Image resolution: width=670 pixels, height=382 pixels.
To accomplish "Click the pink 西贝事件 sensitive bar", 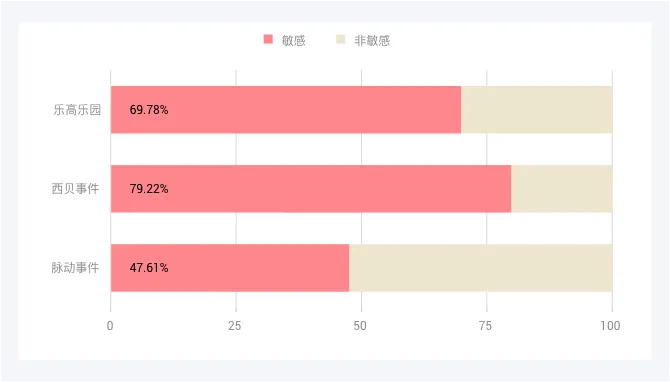I will 311,189.
